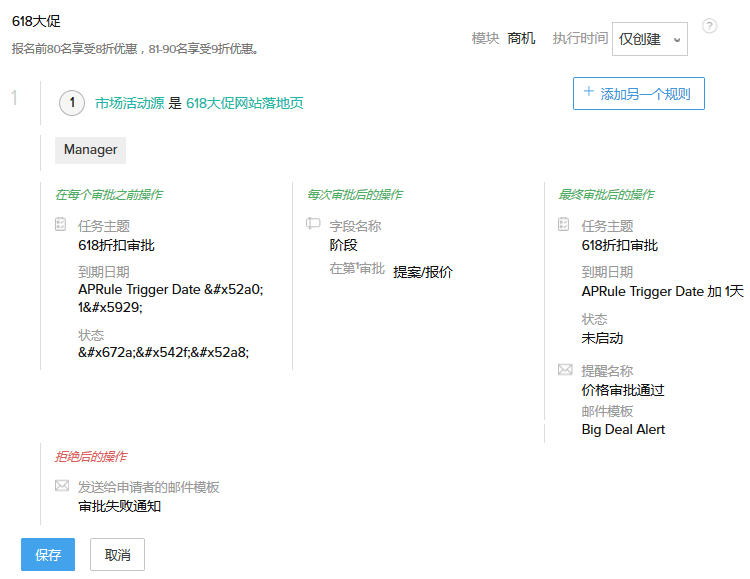Click the circled number 1 criteria badge
The height and width of the screenshot is (579, 750).
(72, 103)
